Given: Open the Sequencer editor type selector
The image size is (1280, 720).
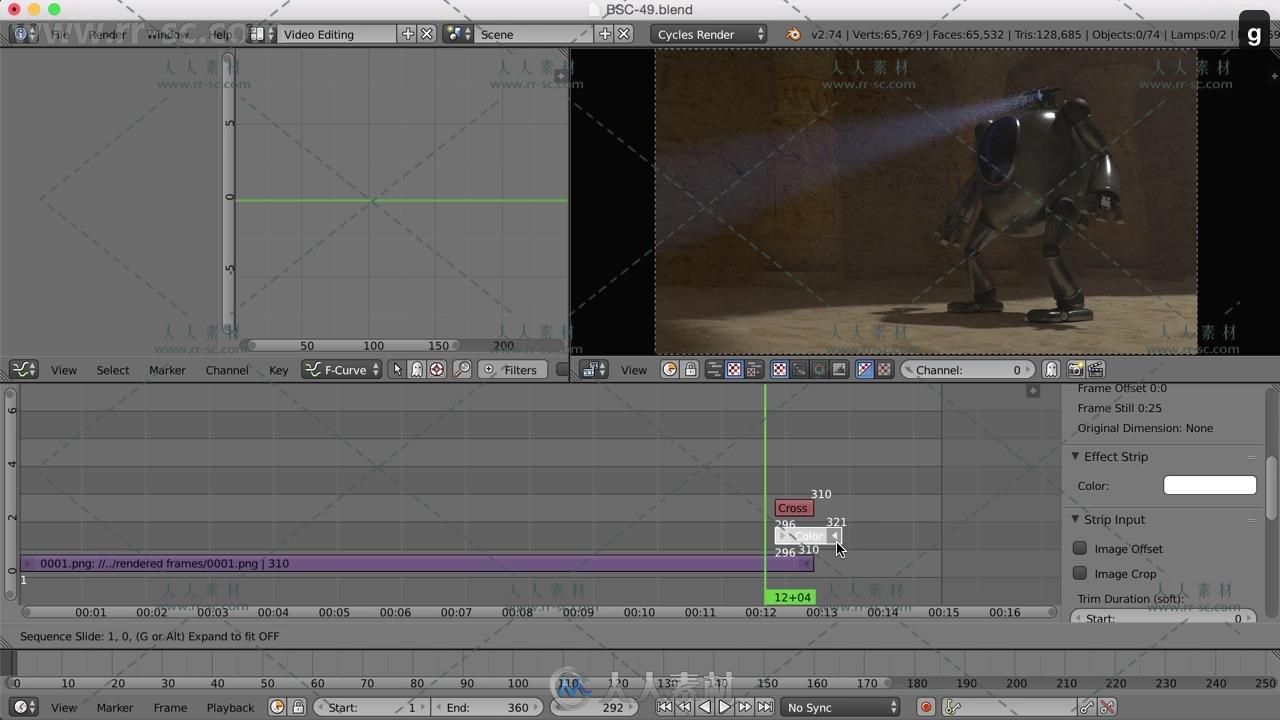Looking at the screenshot, I should [594, 370].
